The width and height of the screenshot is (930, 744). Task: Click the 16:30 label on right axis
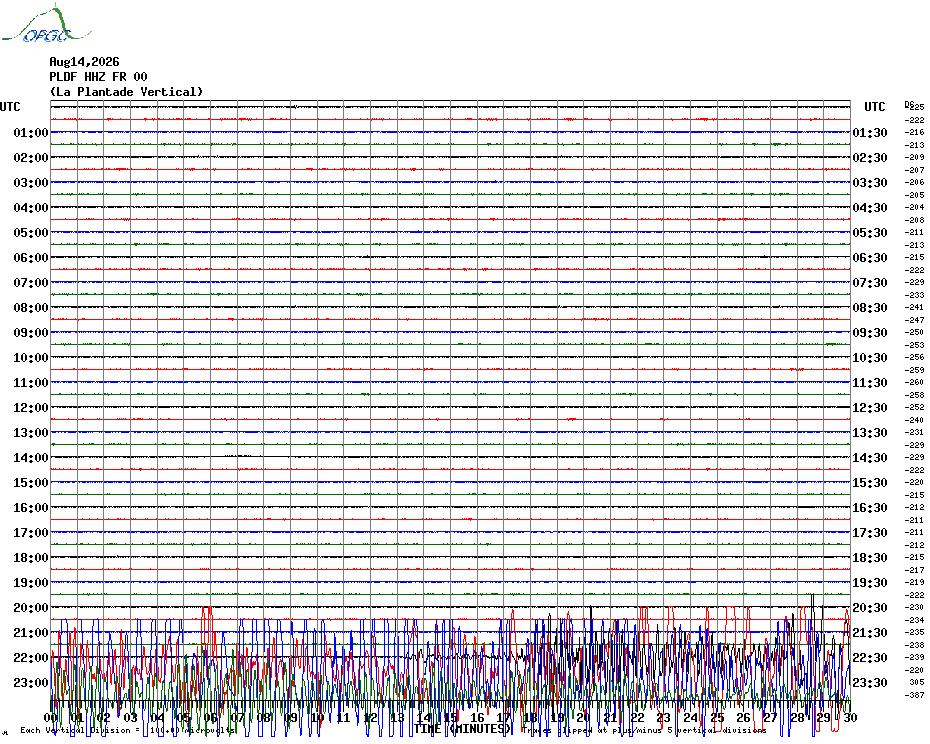[x=870, y=508]
